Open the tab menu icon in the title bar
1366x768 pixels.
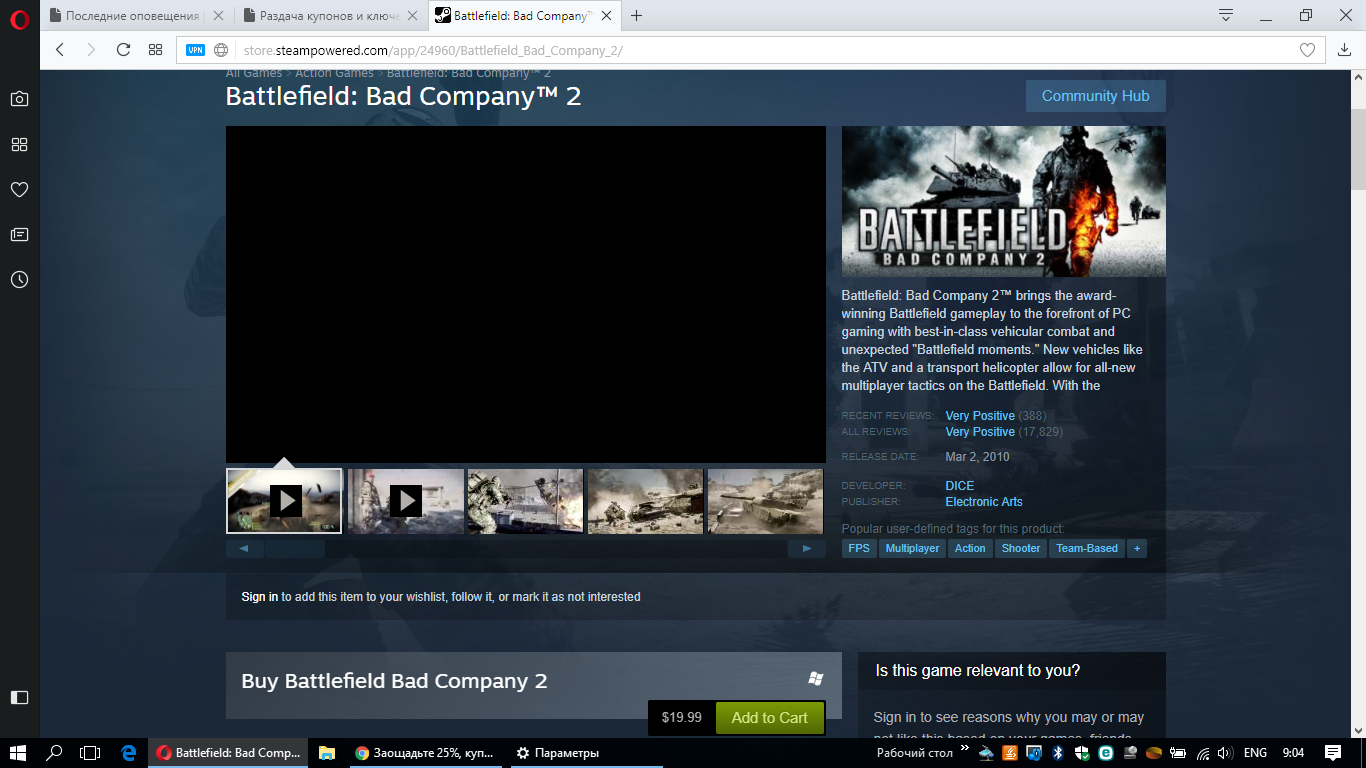click(1226, 15)
